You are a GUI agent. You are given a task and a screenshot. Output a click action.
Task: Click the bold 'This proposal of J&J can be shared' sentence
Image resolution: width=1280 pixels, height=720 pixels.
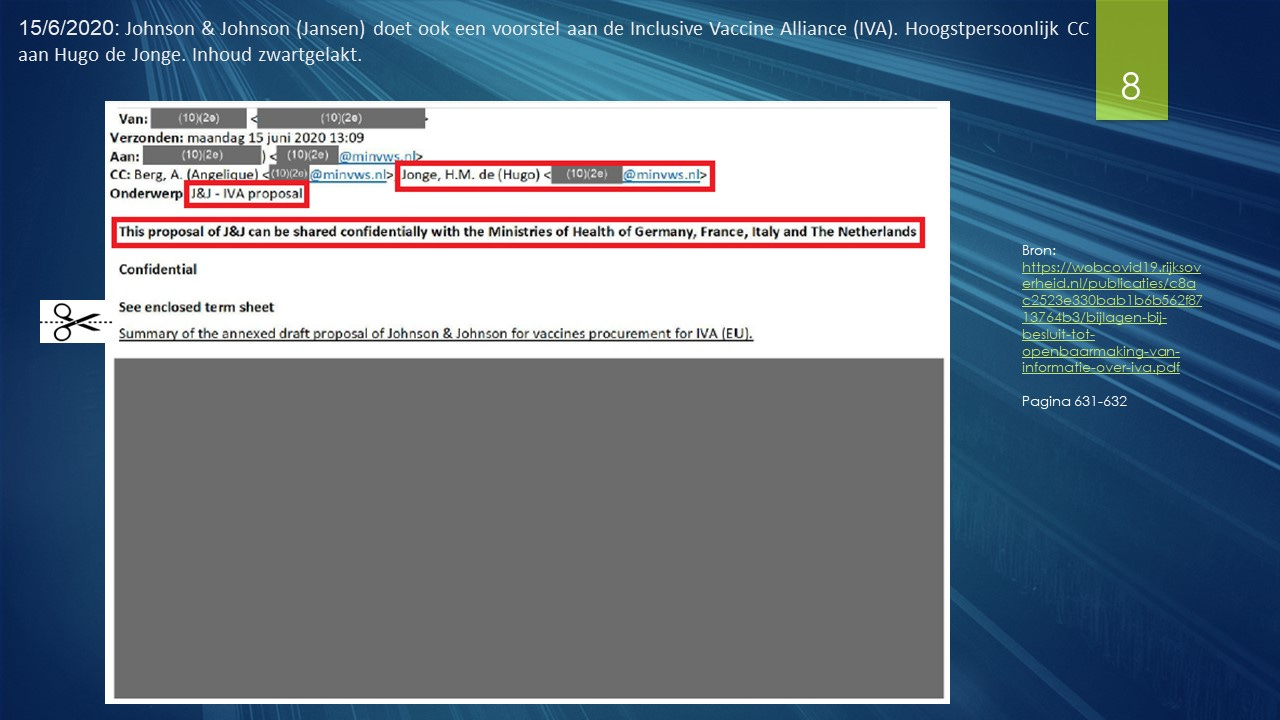tap(517, 232)
